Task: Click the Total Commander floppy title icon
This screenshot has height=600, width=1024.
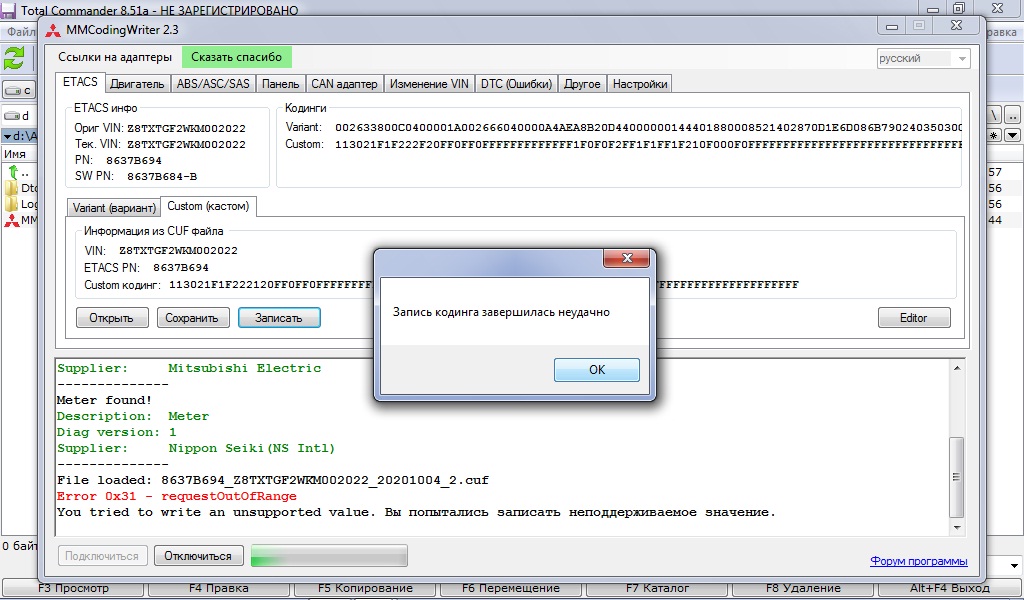Action: click(x=8, y=10)
